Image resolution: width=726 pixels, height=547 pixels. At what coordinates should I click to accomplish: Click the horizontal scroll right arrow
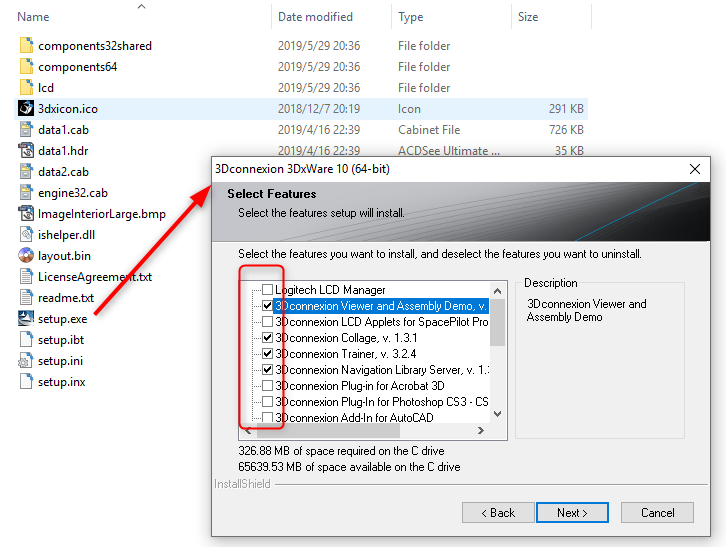point(481,430)
